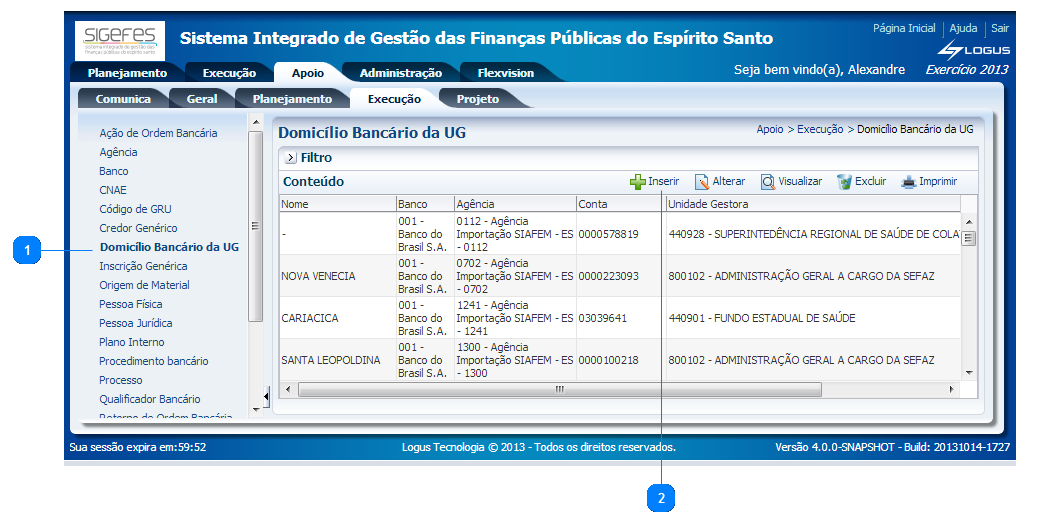
Task: Click the Imprimir printer icon
Action: pyautogui.click(x=908, y=182)
